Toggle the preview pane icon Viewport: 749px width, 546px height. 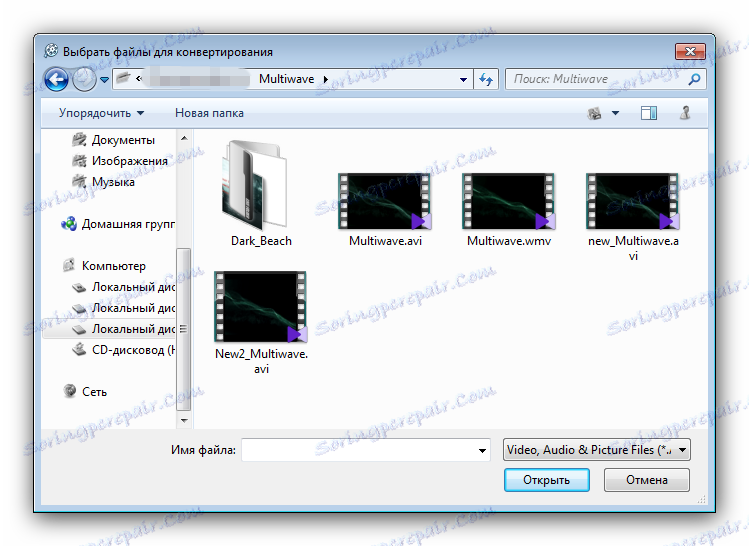pyautogui.click(x=649, y=113)
